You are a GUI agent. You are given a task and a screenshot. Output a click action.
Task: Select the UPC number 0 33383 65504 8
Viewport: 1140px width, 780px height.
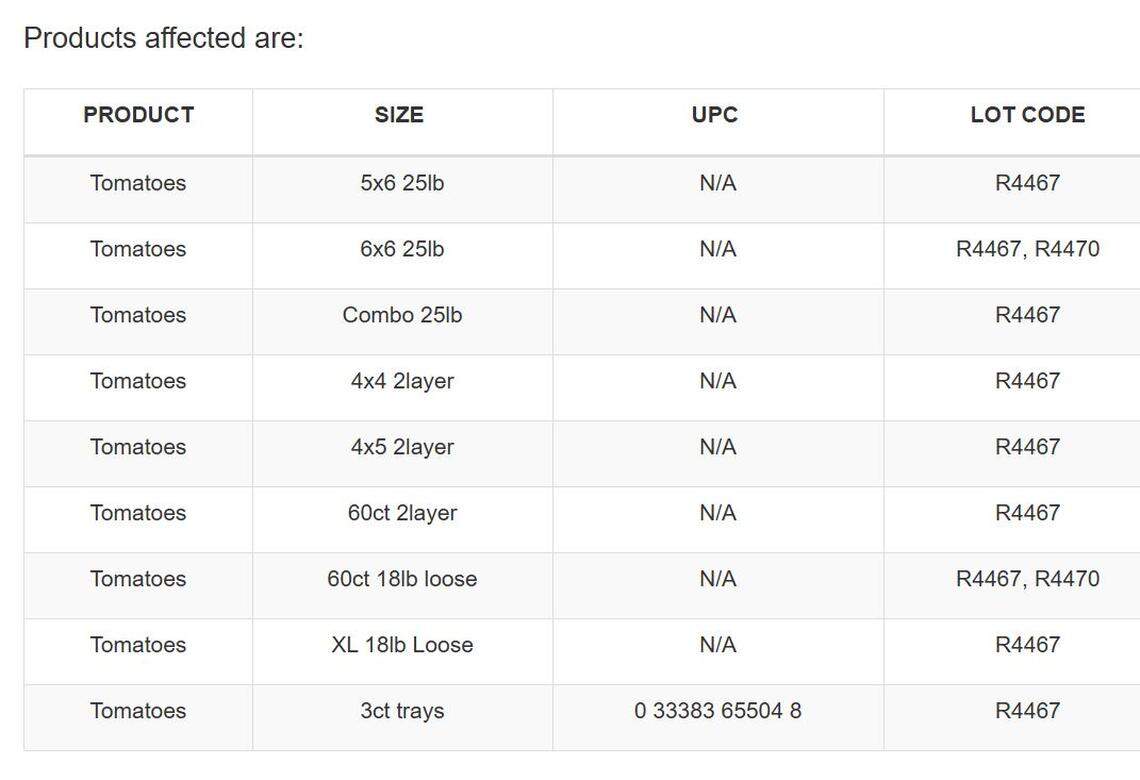pyautogui.click(x=717, y=711)
